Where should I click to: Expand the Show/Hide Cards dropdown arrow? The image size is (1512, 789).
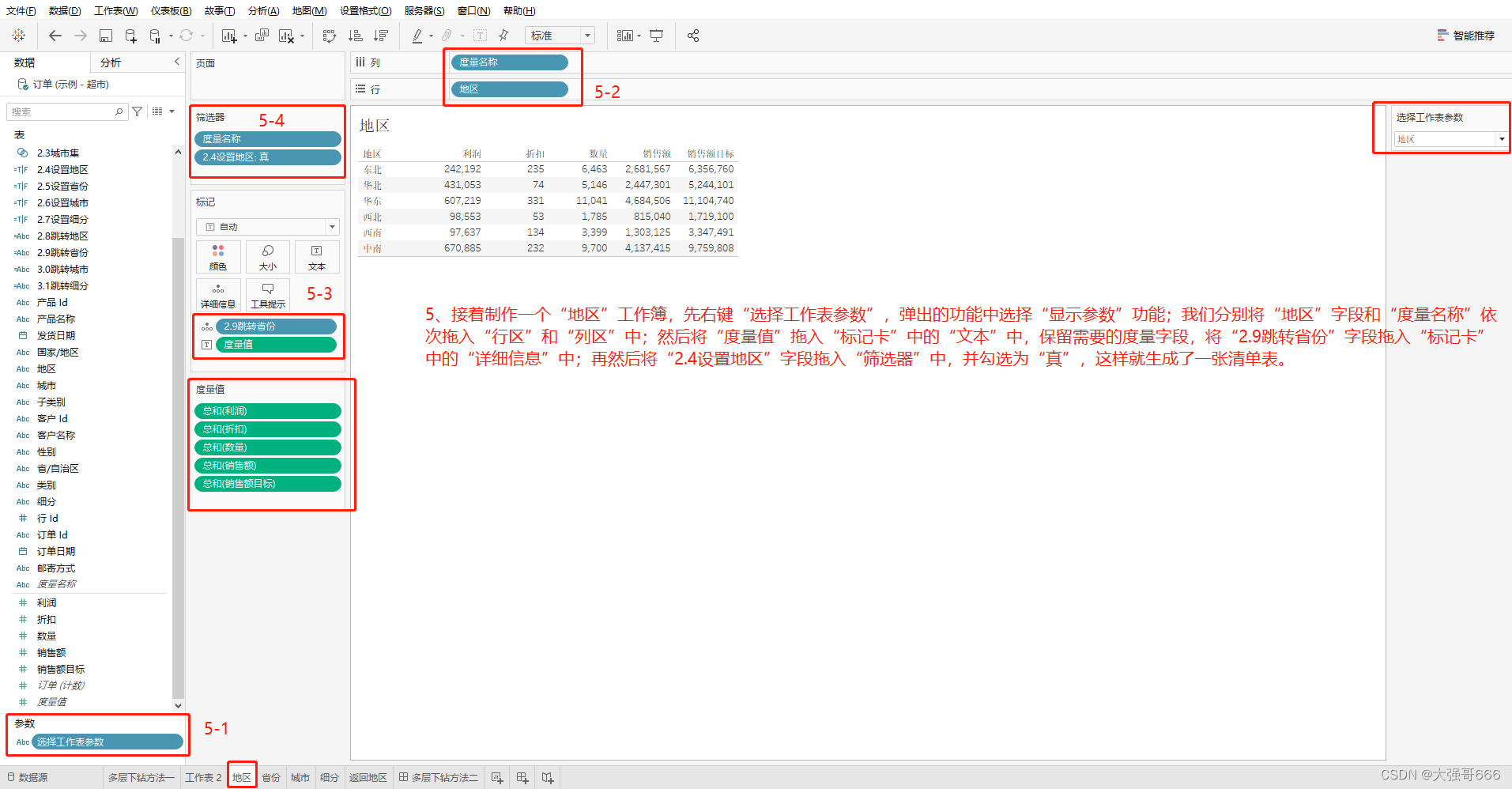(x=639, y=36)
